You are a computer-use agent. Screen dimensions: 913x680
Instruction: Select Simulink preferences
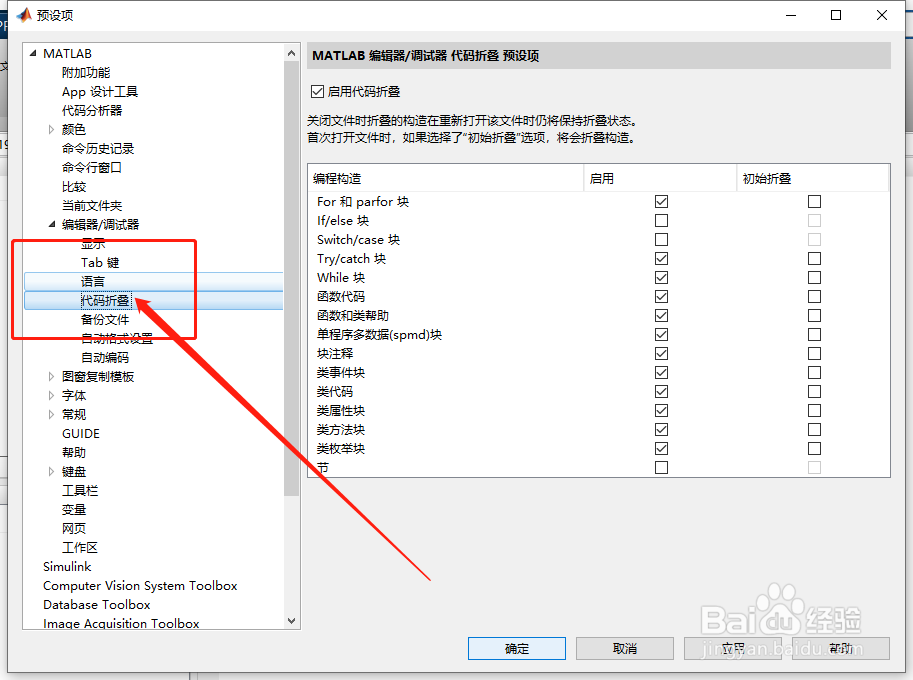pos(67,566)
